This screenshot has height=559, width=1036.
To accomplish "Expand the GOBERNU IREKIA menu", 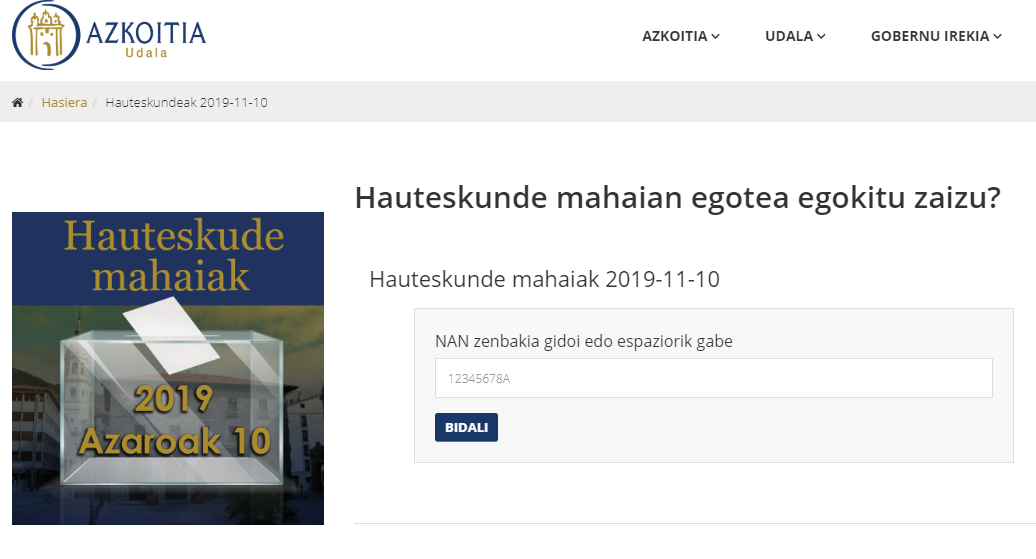I will tap(936, 36).
